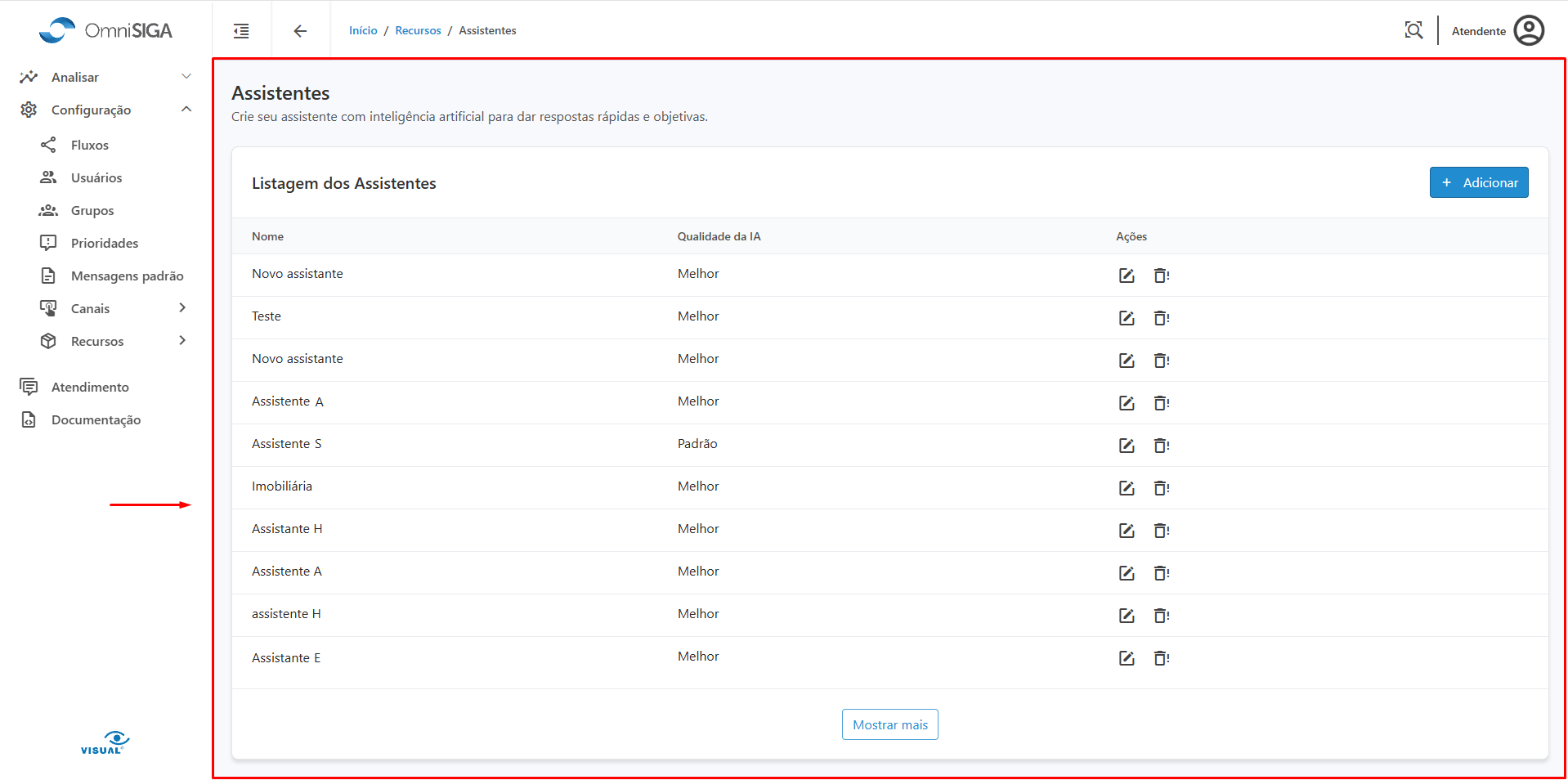
Task: Expand the Recursos submenu arrow
Action: 182,341
